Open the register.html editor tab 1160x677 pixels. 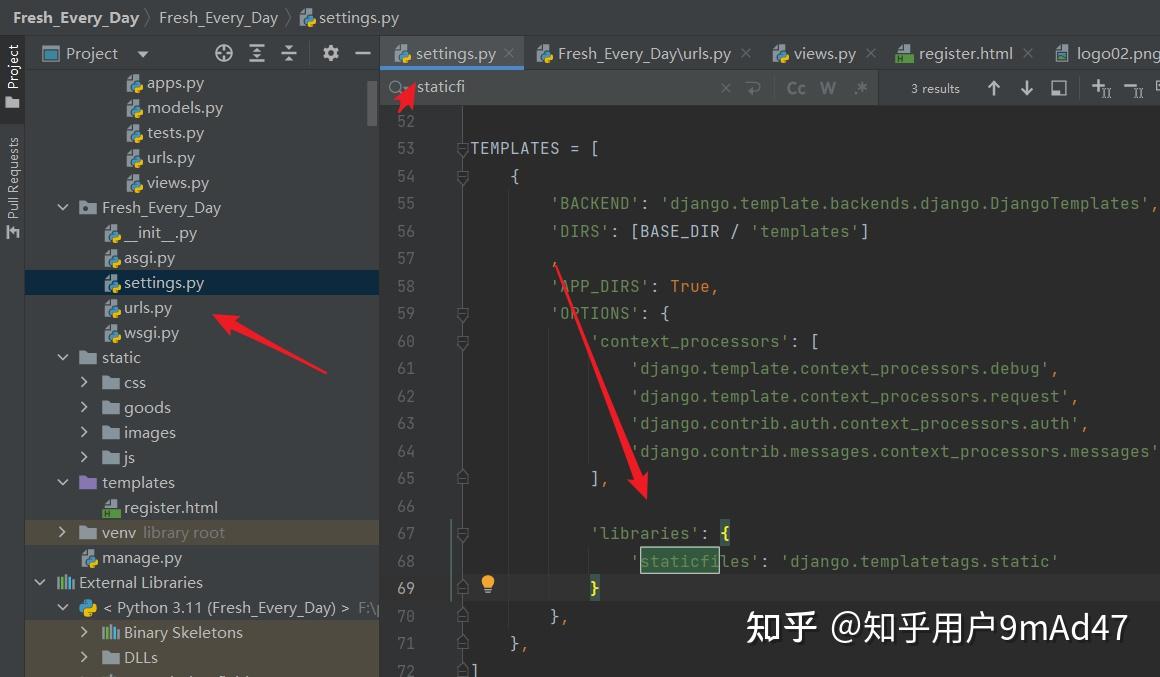coord(965,52)
